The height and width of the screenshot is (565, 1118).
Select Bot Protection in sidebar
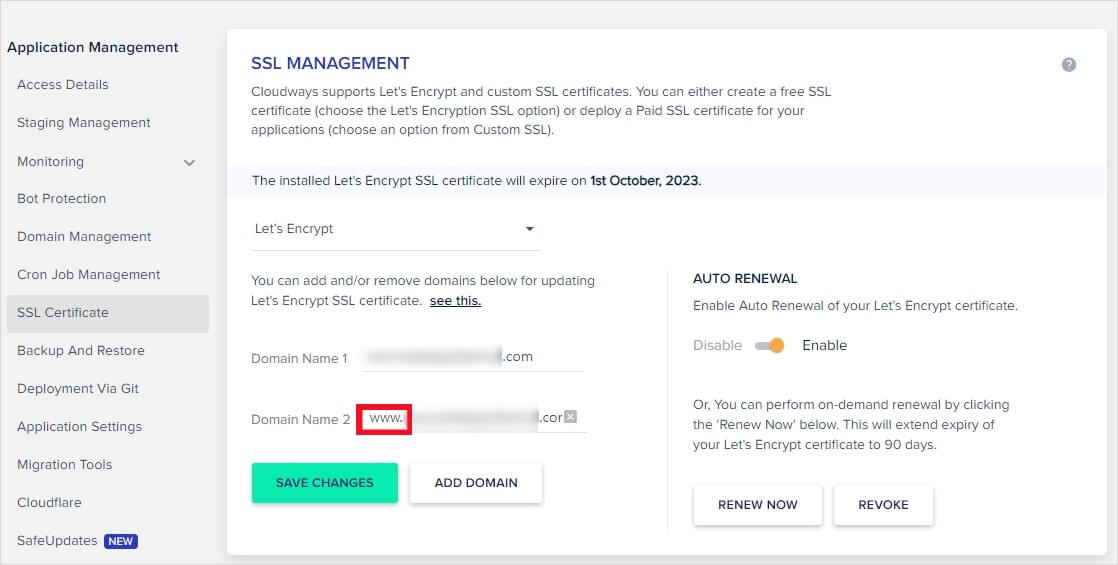(x=61, y=199)
